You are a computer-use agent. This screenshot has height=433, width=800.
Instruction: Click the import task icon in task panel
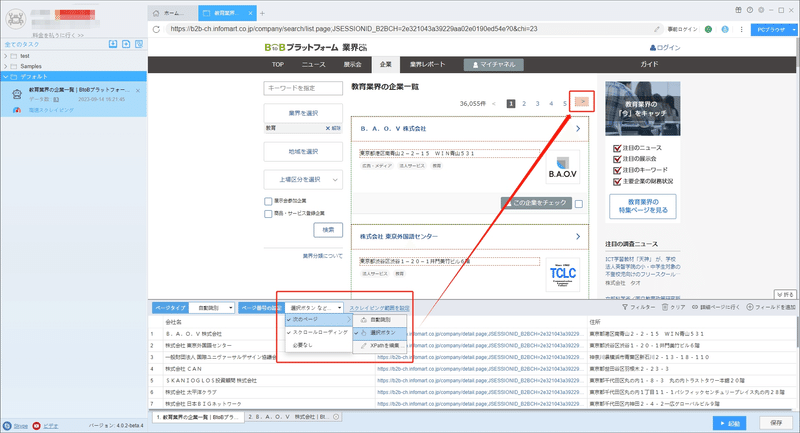coord(113,44)
